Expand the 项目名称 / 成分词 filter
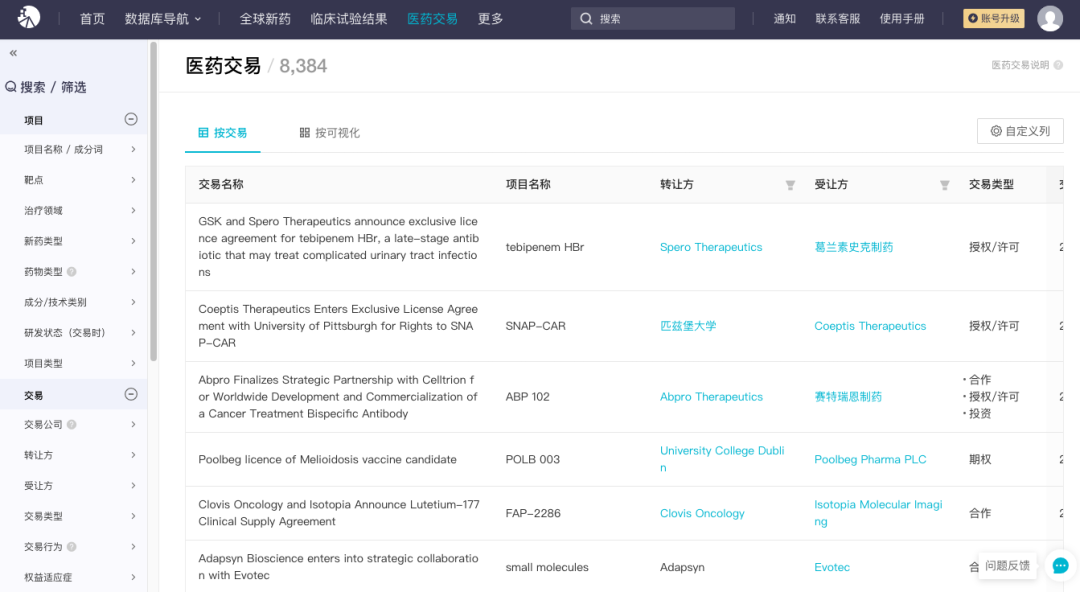Image resolution: width=1080 pixels, height=592 pixels. click(133, 150)
